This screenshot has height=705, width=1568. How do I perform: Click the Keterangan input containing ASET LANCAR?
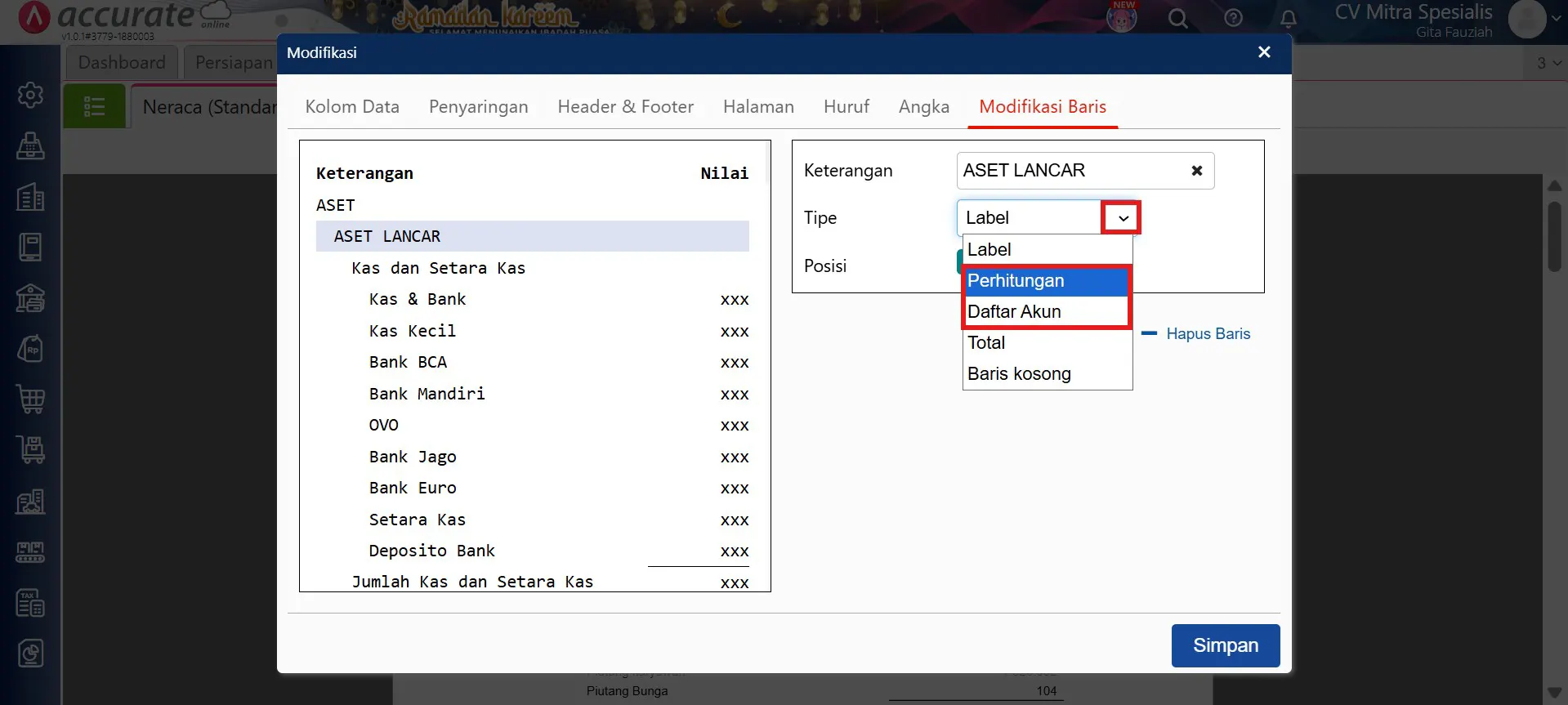tap(1069, 171)
